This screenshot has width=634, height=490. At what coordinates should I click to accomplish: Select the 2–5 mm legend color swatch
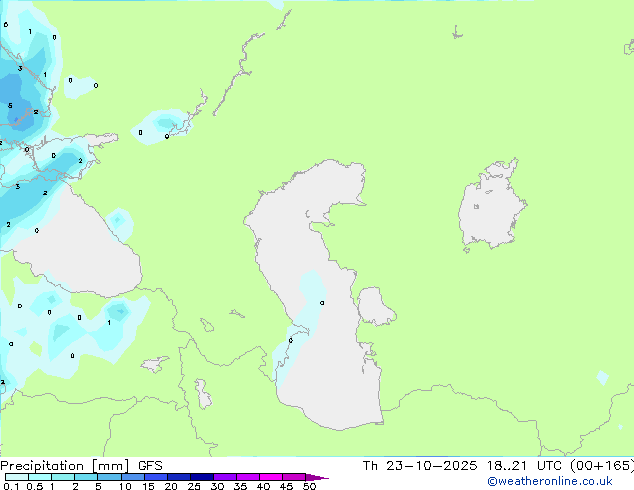[x=86, y=477]
